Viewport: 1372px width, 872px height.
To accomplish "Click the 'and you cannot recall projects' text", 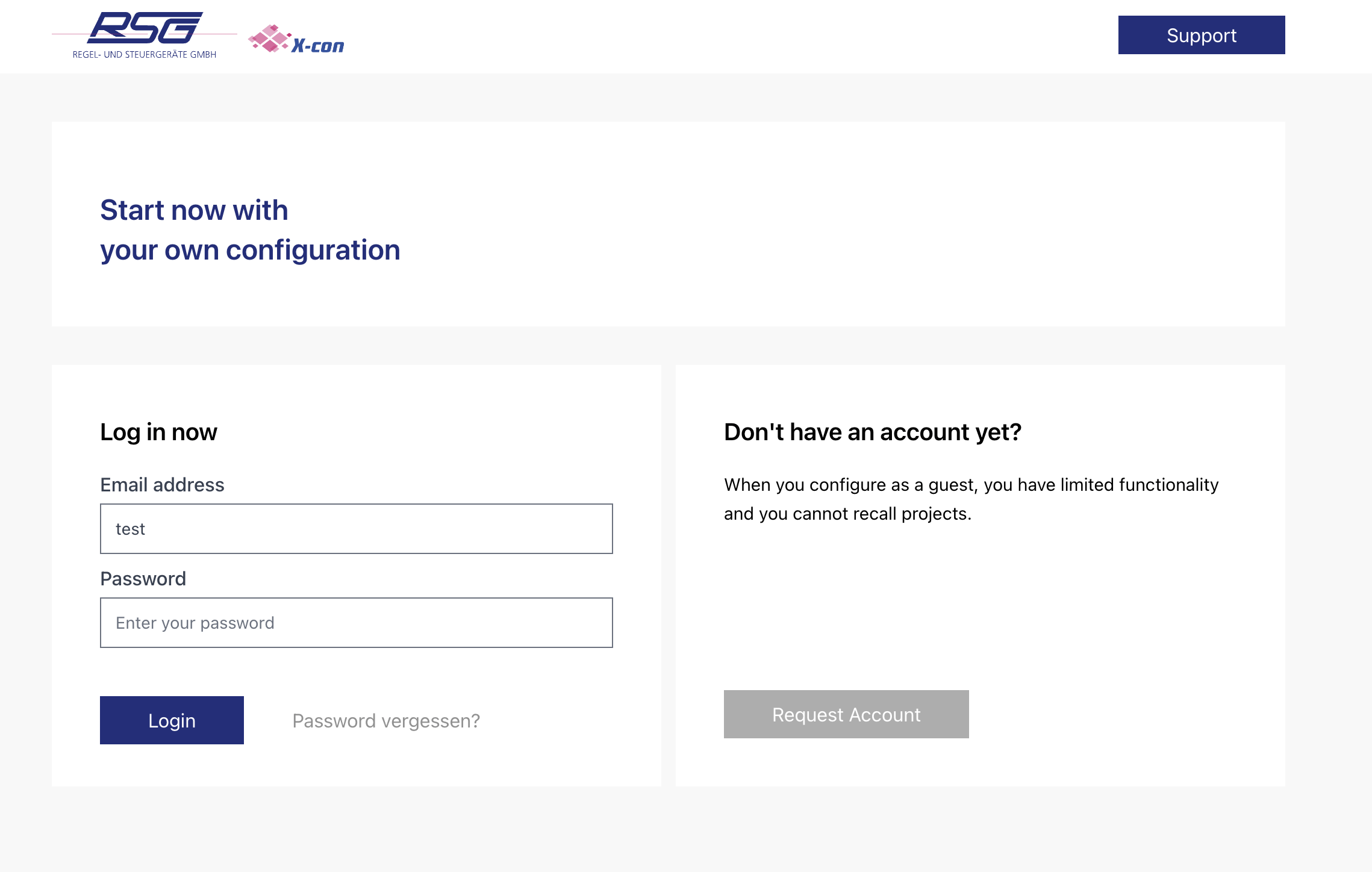I will pos(847,514).
